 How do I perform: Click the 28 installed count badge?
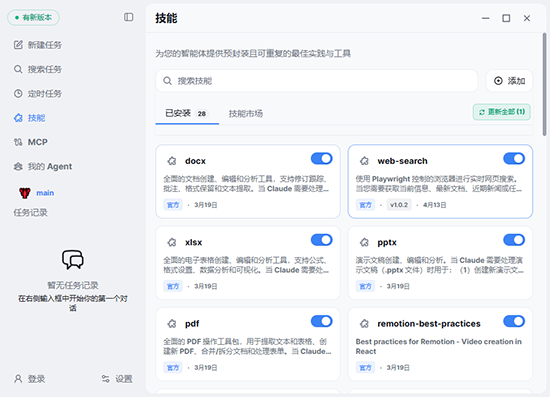pyautogui.click(x=202, y=114)
